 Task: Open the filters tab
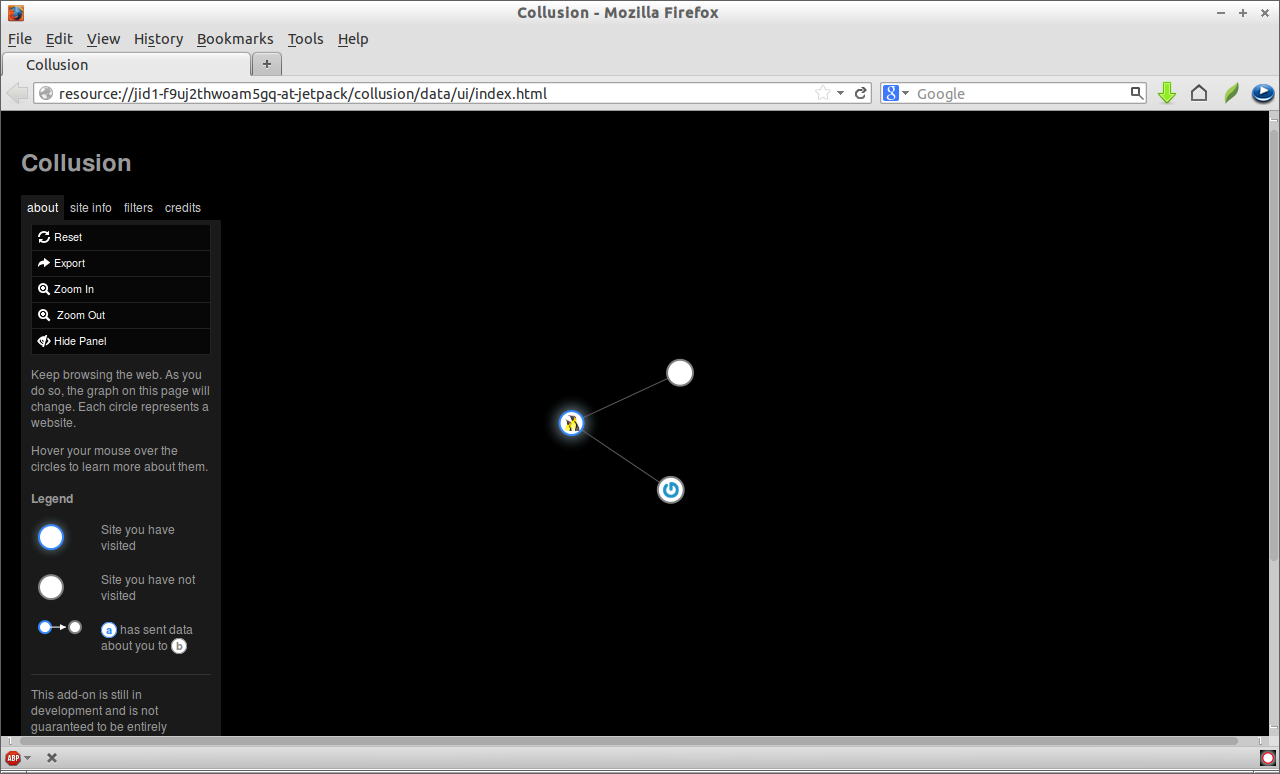(x=138, y=208)
